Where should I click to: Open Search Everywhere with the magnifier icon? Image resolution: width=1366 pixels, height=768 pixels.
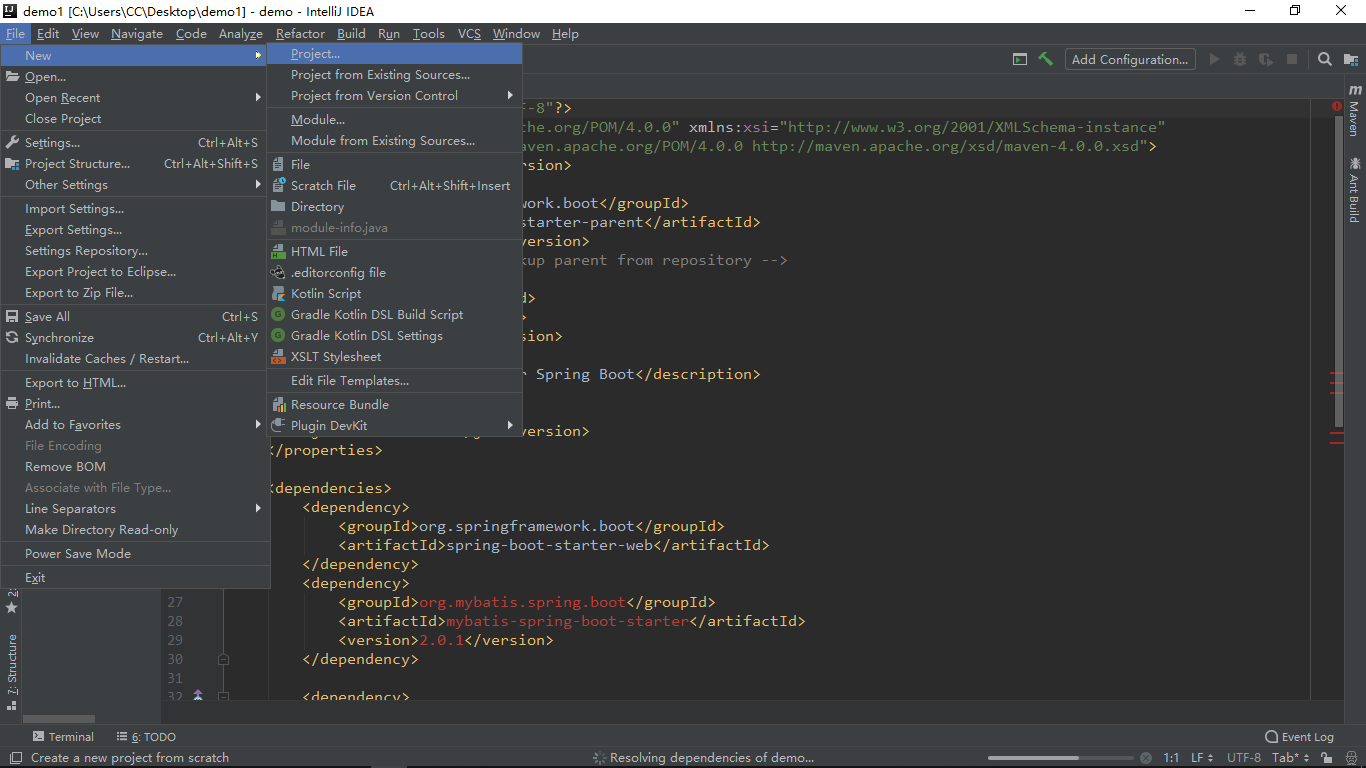click(x=1324, y=59)
